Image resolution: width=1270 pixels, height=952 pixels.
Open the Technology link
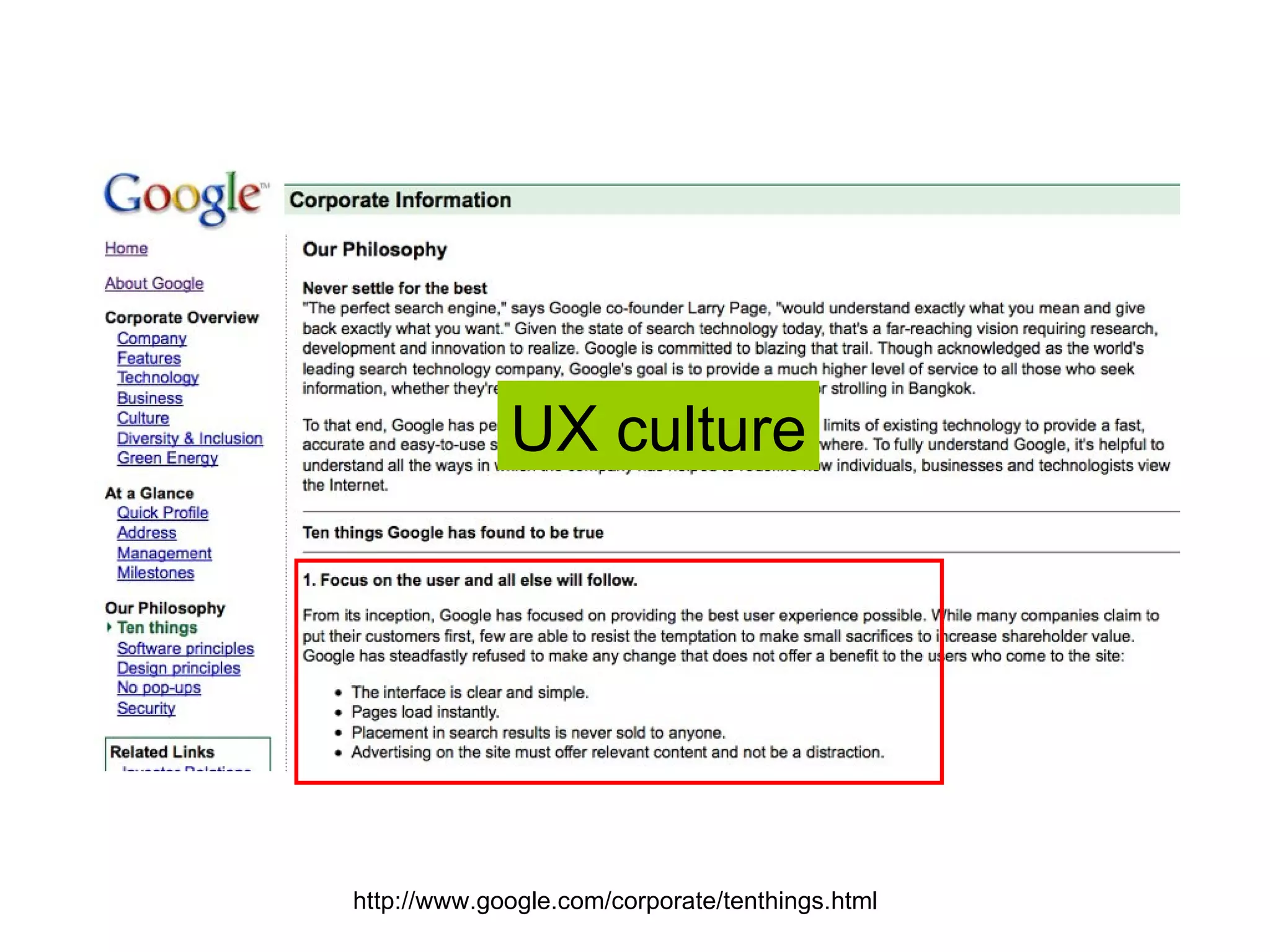point(158,378)
